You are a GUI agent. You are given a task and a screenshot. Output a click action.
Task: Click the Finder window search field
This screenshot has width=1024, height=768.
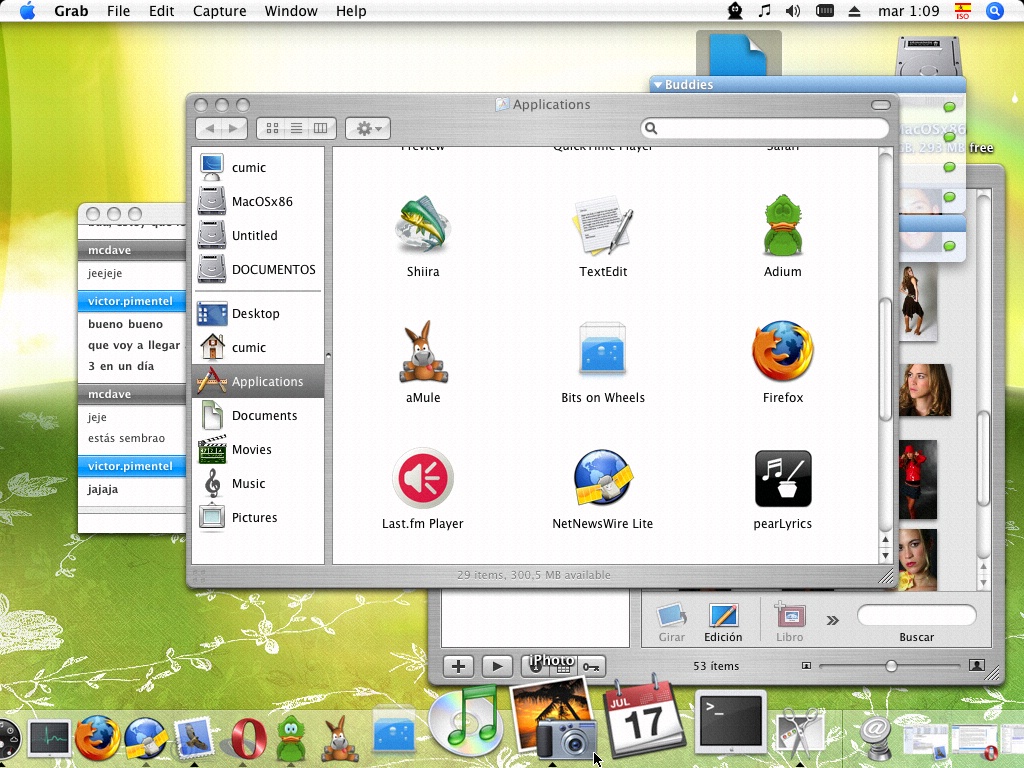point(765,128)
